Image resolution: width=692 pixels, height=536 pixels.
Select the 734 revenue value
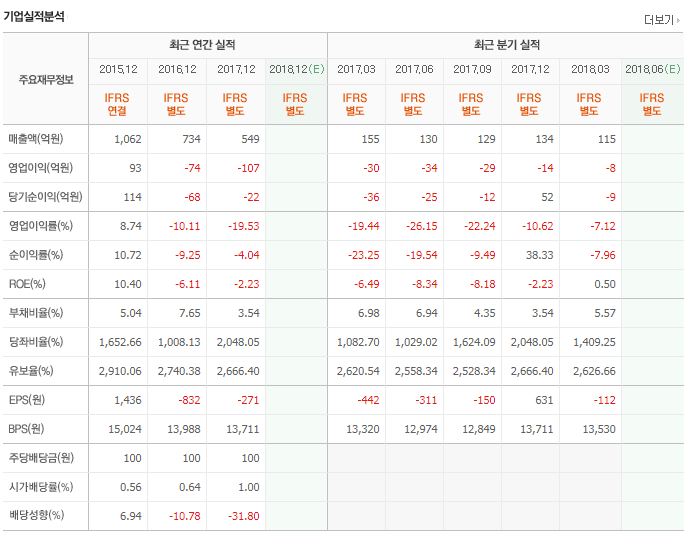(192, 139)
